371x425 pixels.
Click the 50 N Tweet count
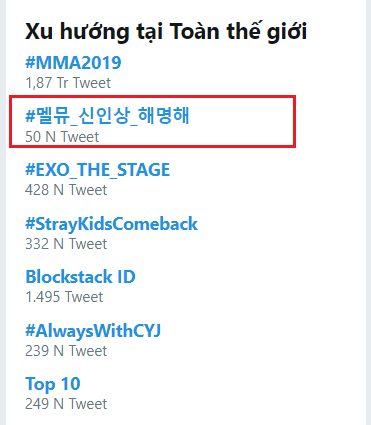pos(62,137)
